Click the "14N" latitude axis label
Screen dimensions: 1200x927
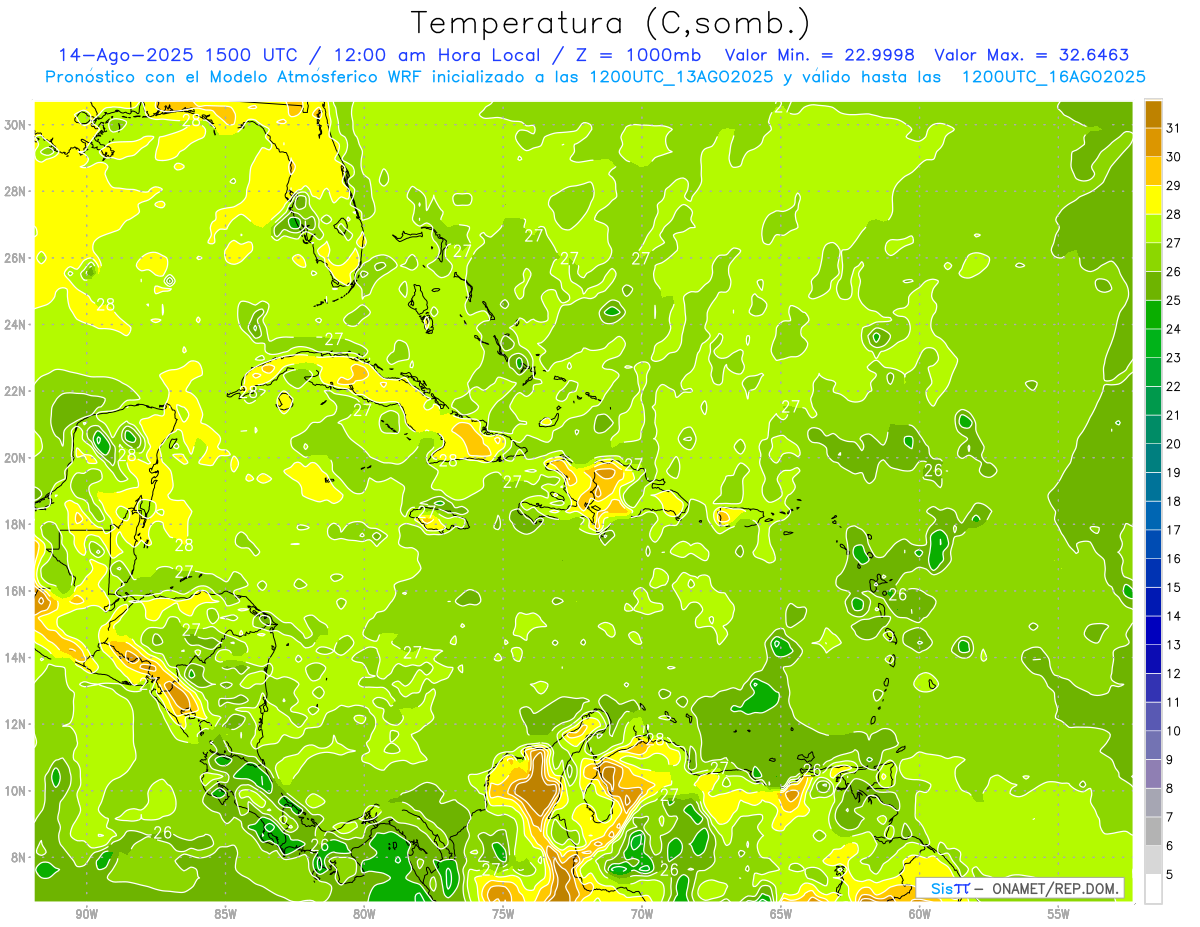(x=16, y=657)
